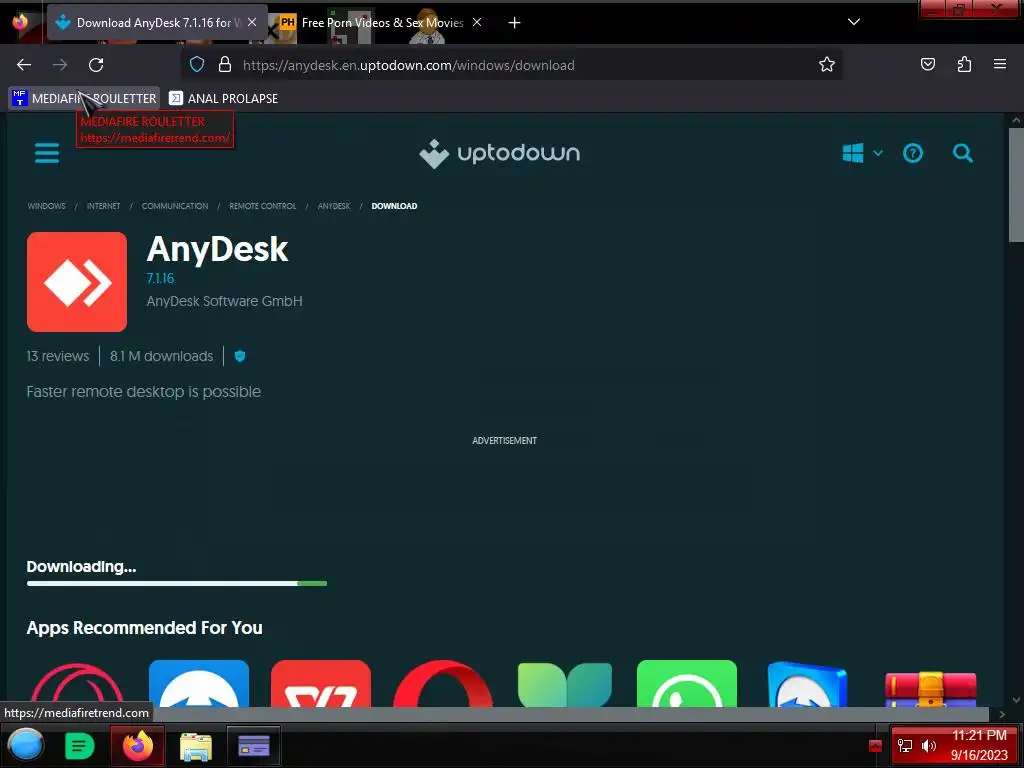The image size is (1024, 768).
Task: Open green notes app in taskbar
Action: [x=80, y=745]
